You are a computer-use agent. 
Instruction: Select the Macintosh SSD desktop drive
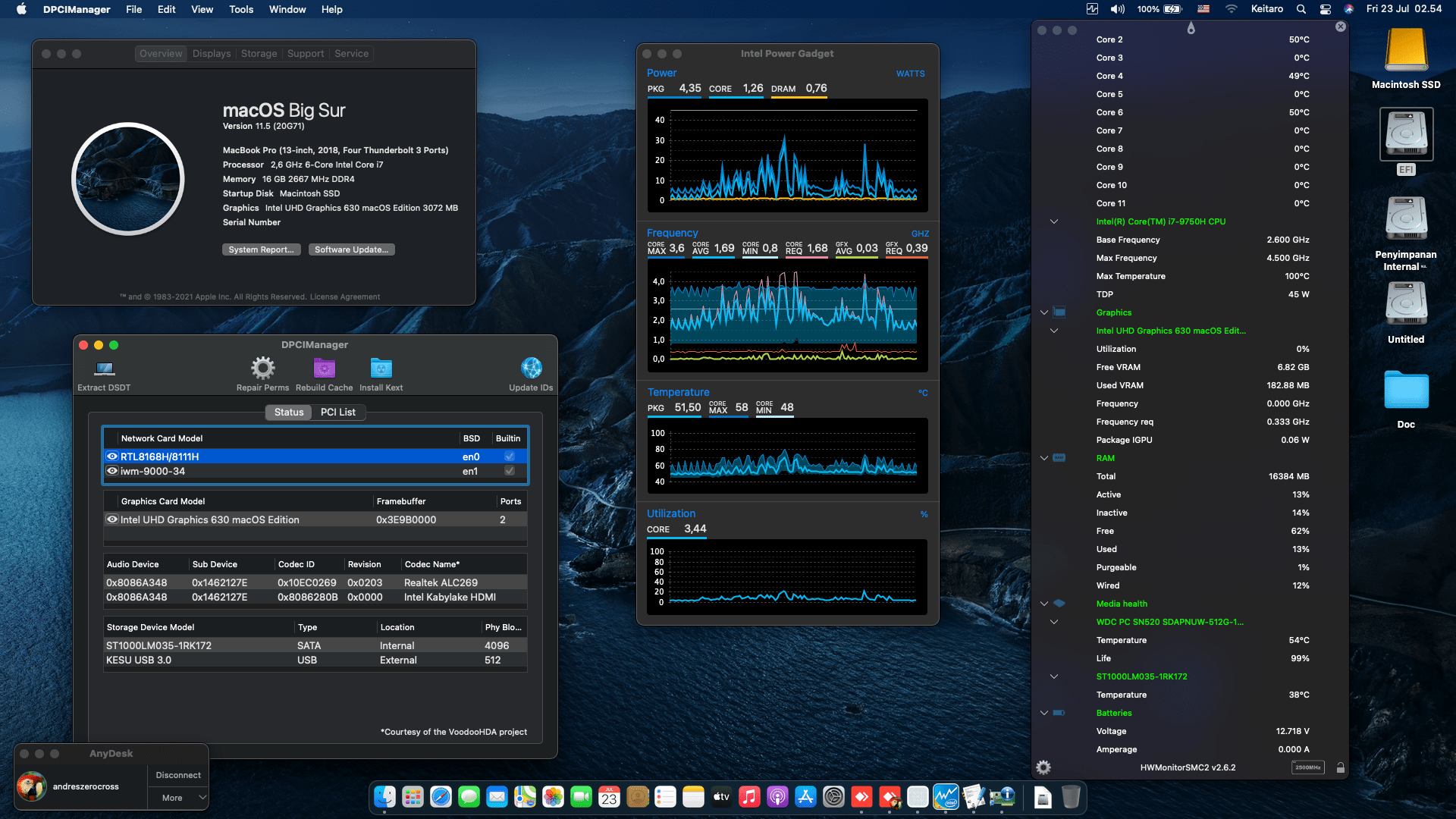pyautogui.click(x=1406, y=49)
